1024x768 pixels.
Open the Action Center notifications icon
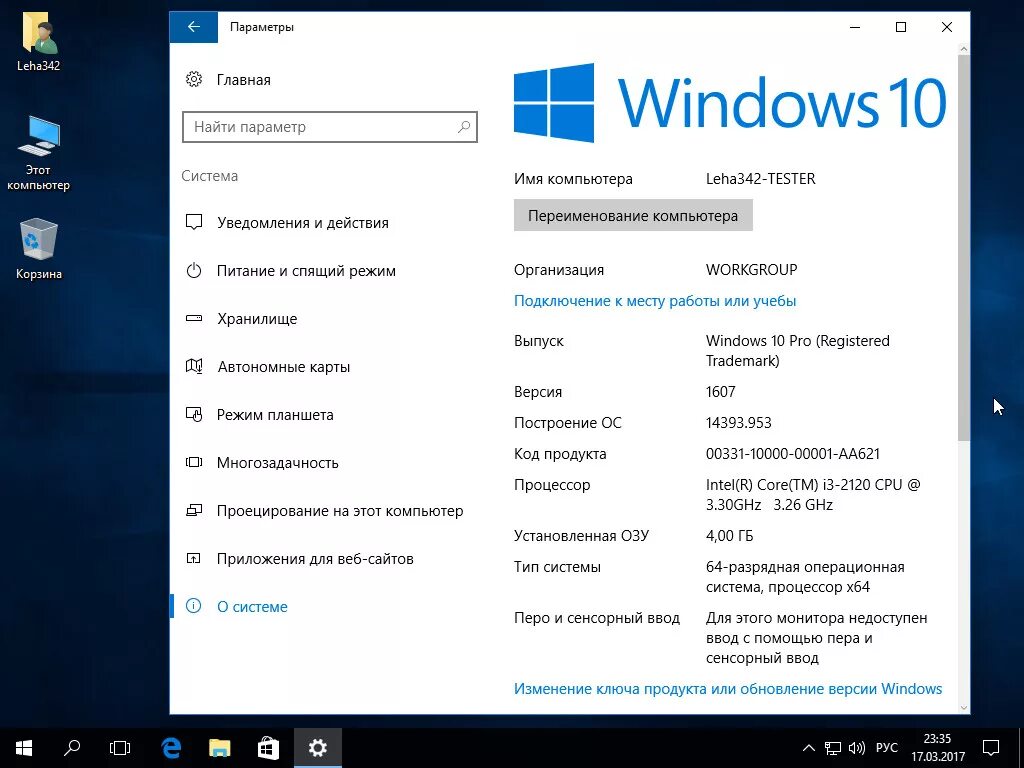pyautogui.click(x=989, y=747)
